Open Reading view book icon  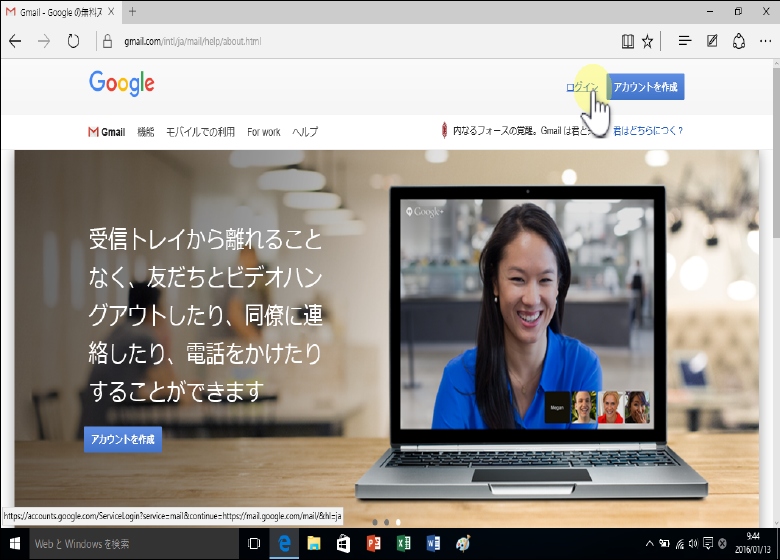[x=628, y=41]
